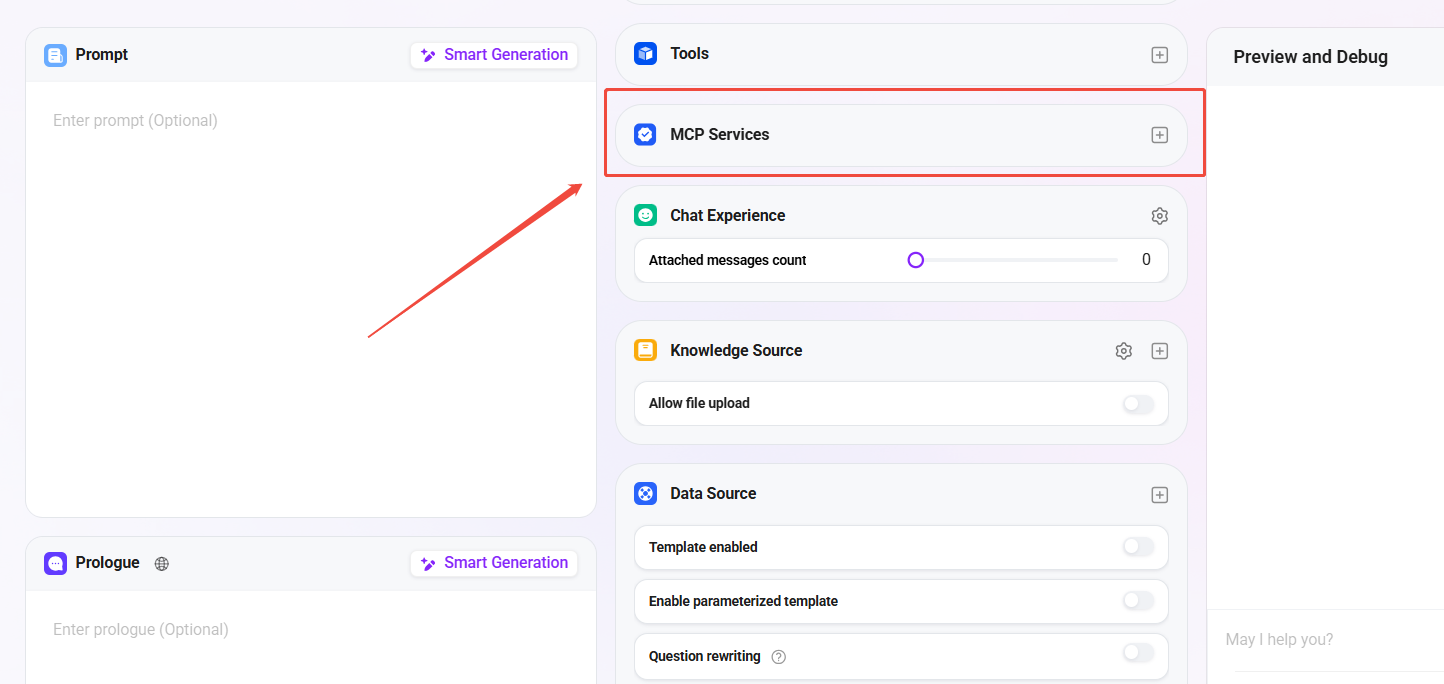Viewport: 1444px width, 684px height.
Task: Click the Template enabled label
Action: 703,548
